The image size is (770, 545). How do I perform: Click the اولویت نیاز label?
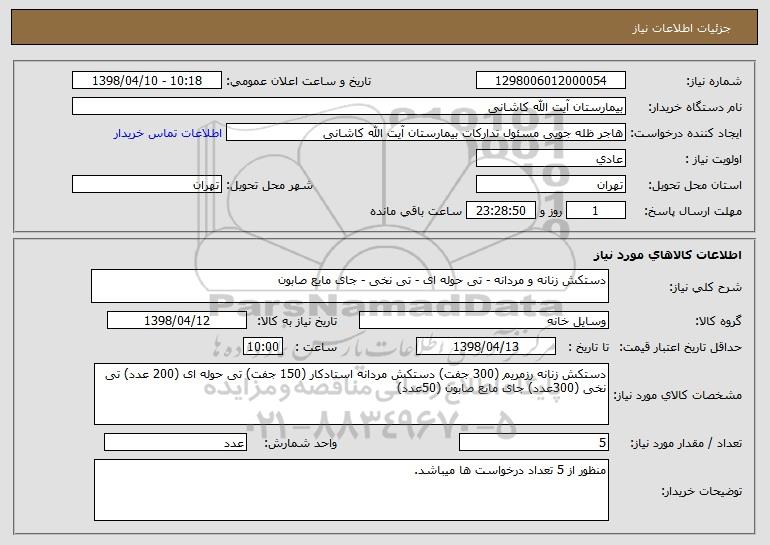(714, 159)
